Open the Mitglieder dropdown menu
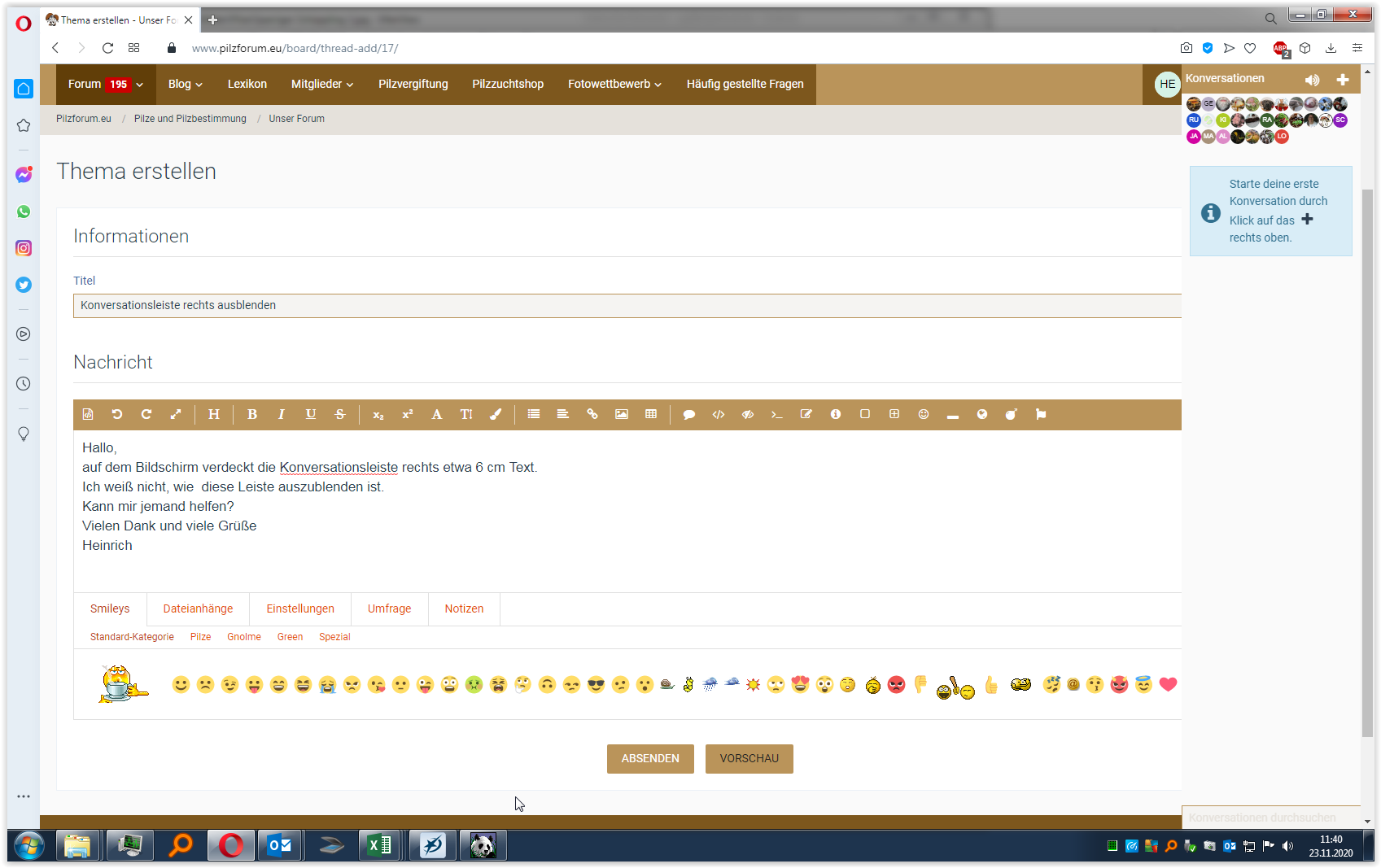This screenshot has width=1381, height=868. tap(322, 84)
